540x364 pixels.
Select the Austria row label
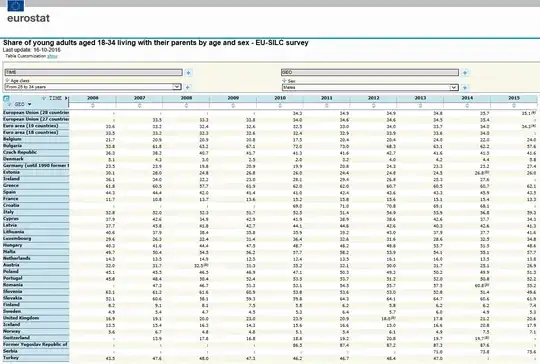11,265
